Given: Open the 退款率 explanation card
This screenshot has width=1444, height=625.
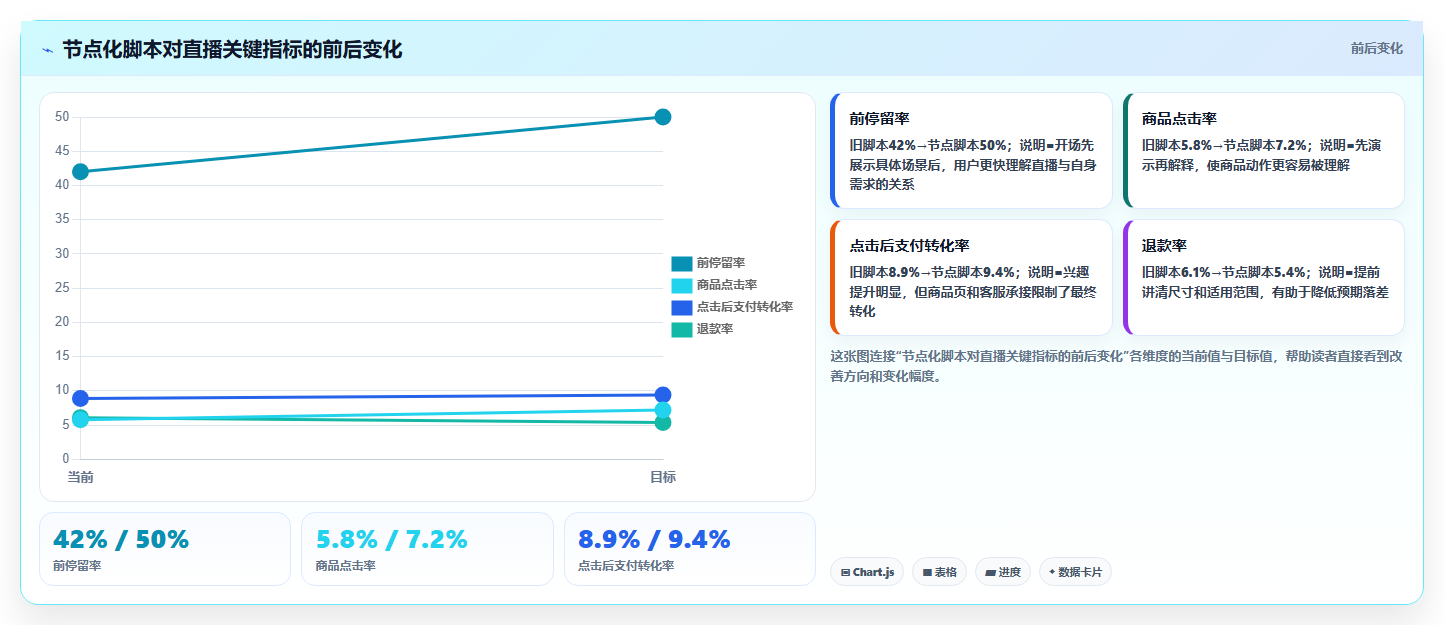Looking at the screenshot, I should 1263,277.
